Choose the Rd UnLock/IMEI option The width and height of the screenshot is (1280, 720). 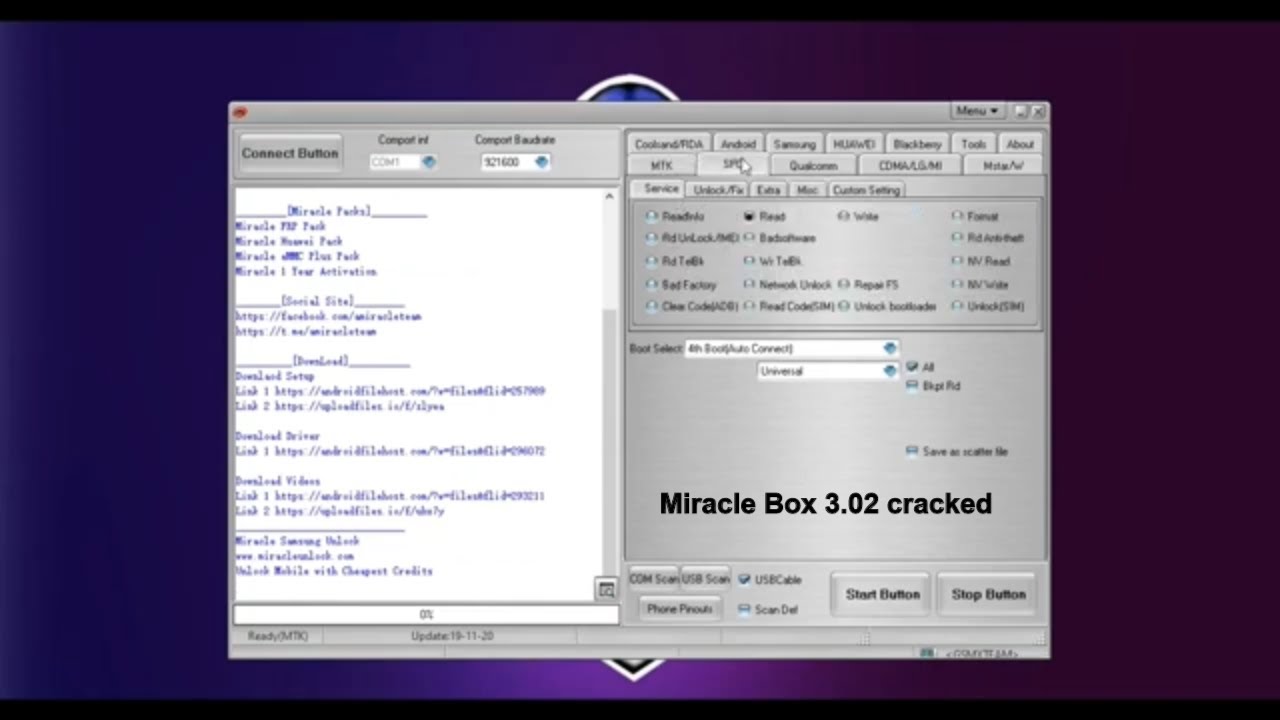(692, 238)
